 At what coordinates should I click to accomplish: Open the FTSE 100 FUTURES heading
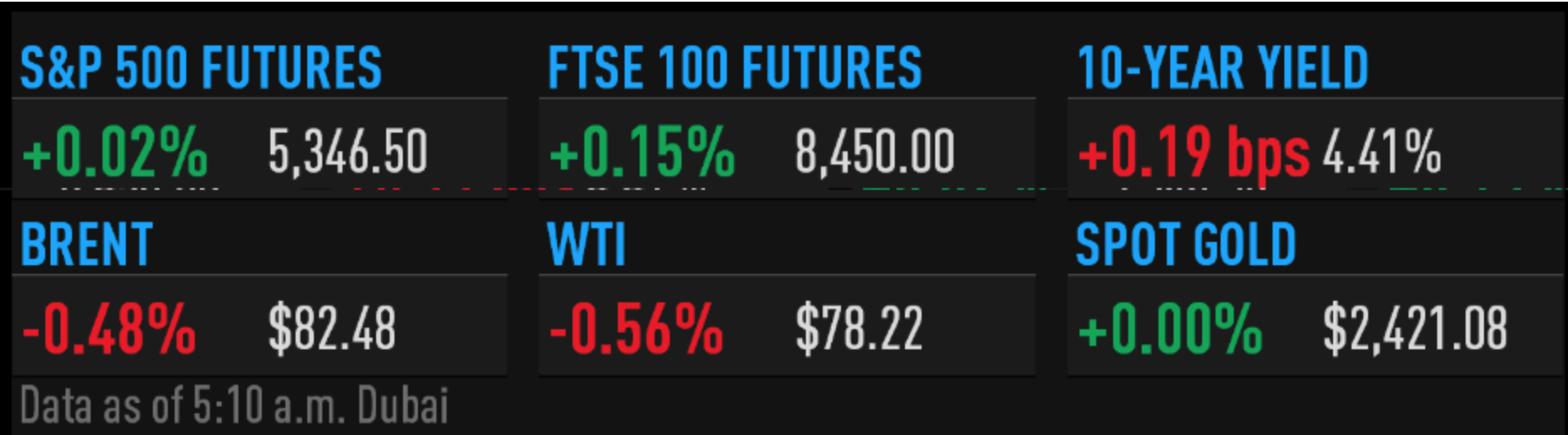point(734,68)
